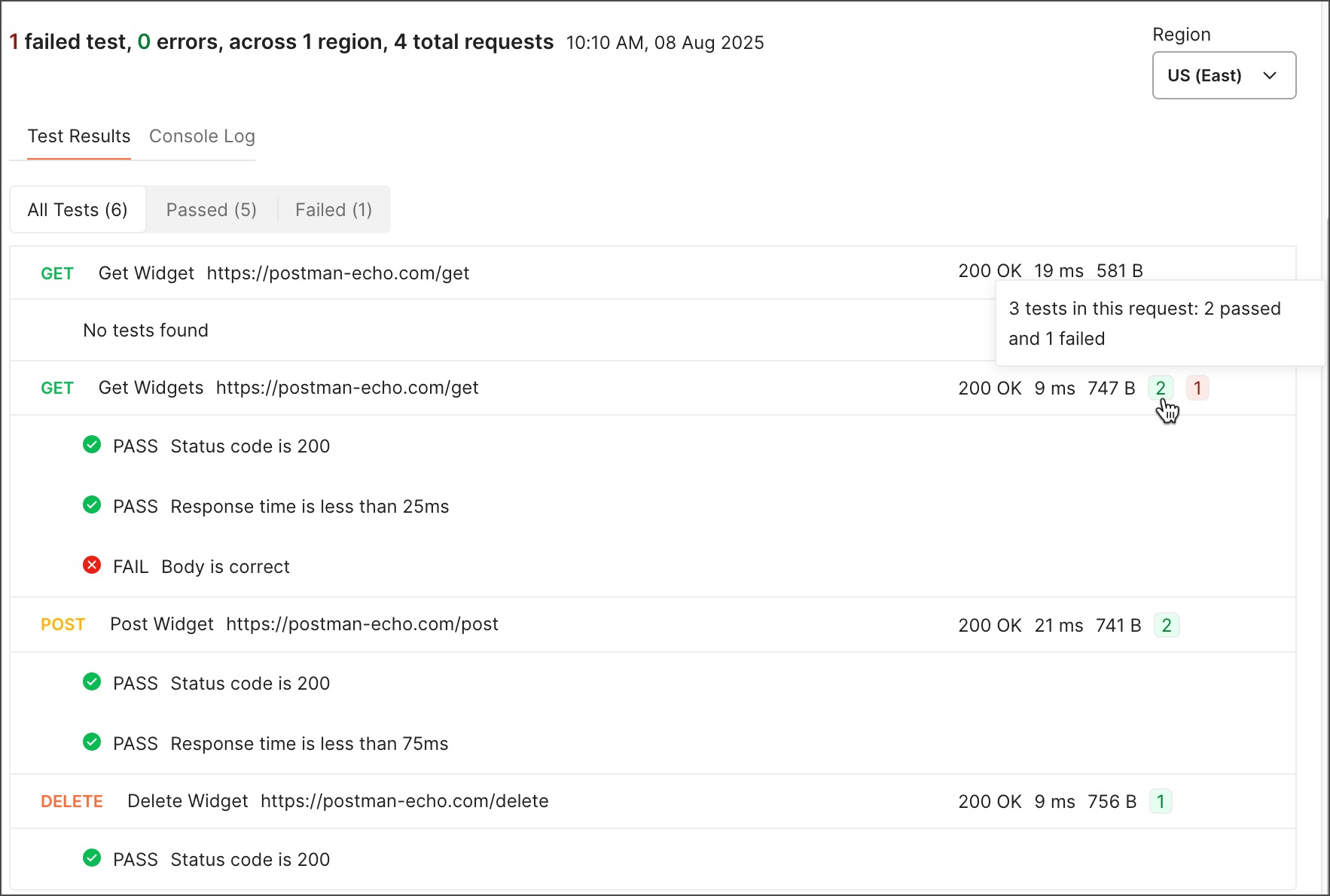Image resolution: width=1330 pixels, height=896 pixels.
Task: Click the 10:10 AM, 08 Aug 2025 timestamp
Action: 665,43
